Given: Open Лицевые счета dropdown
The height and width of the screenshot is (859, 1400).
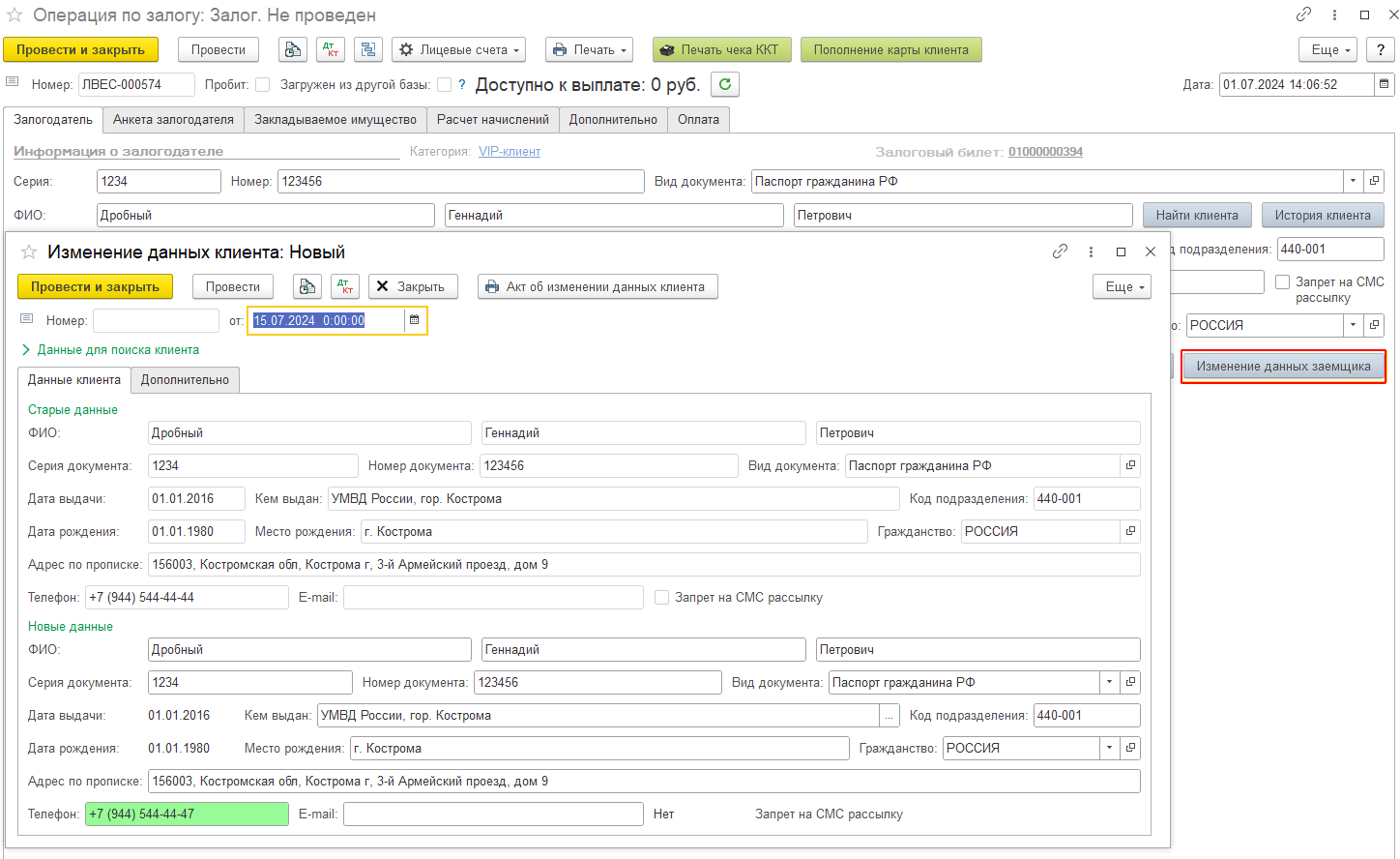Looking at the screenshot, I should pyautogui.click(x=459, y=49).
